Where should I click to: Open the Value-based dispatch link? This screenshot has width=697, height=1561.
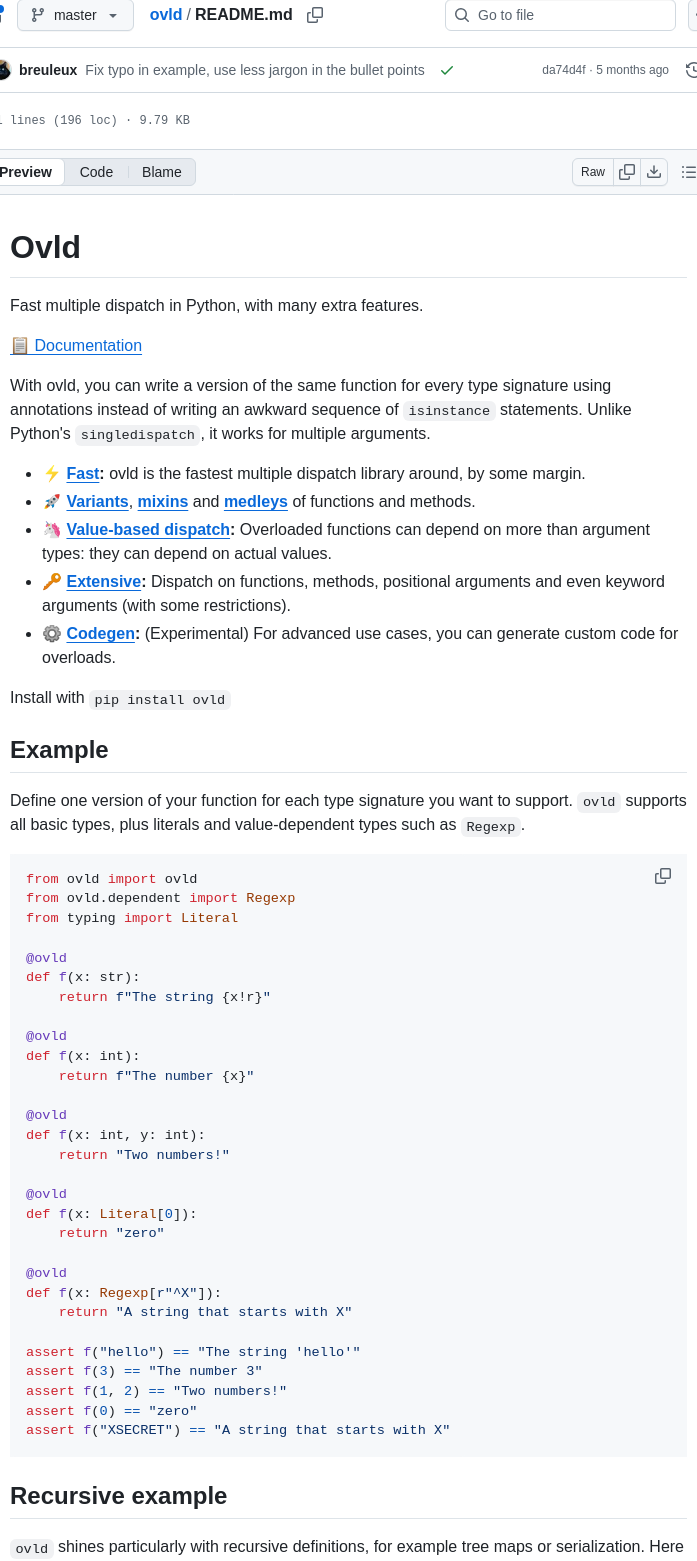click(148, 530)
